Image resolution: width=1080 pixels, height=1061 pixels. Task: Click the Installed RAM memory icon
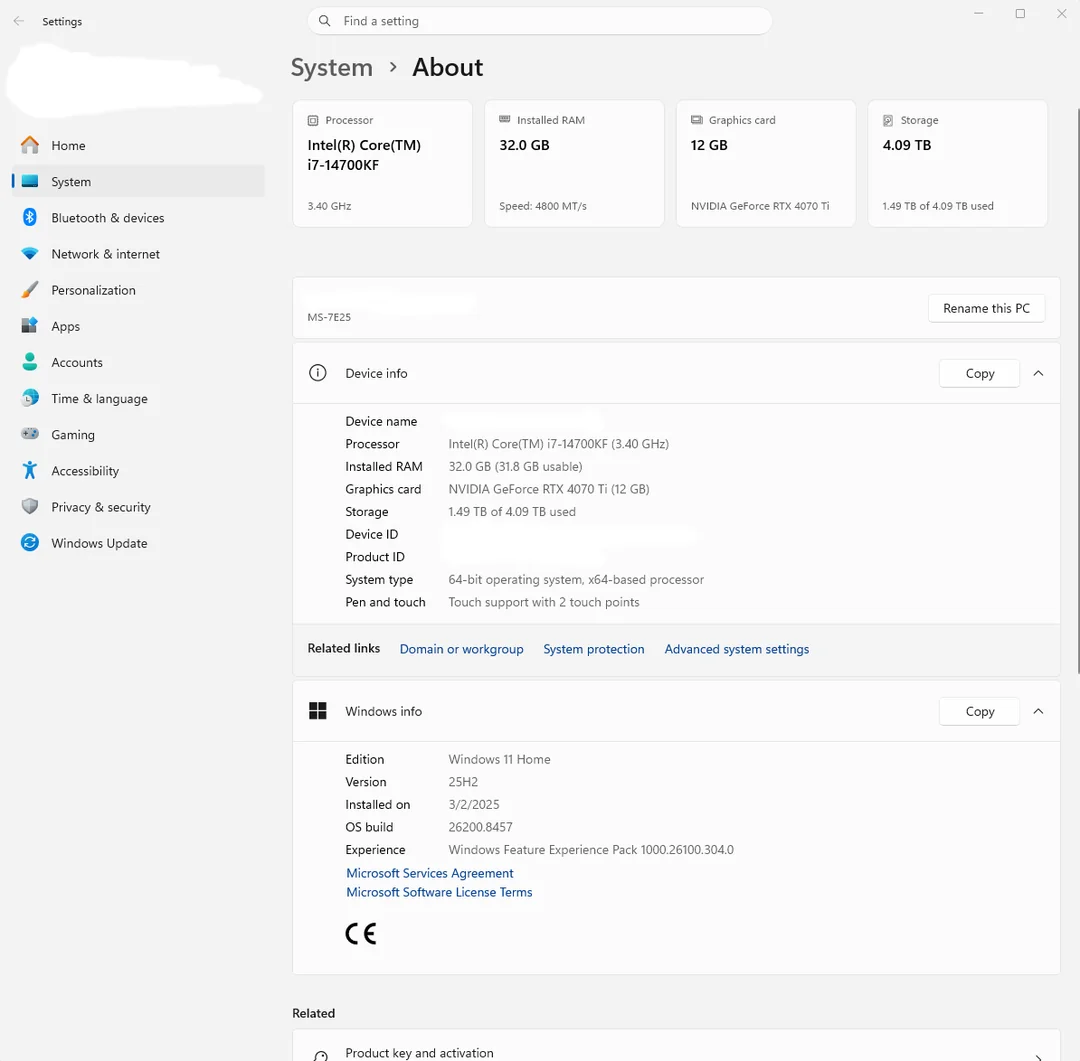click(x=505, y=120)
